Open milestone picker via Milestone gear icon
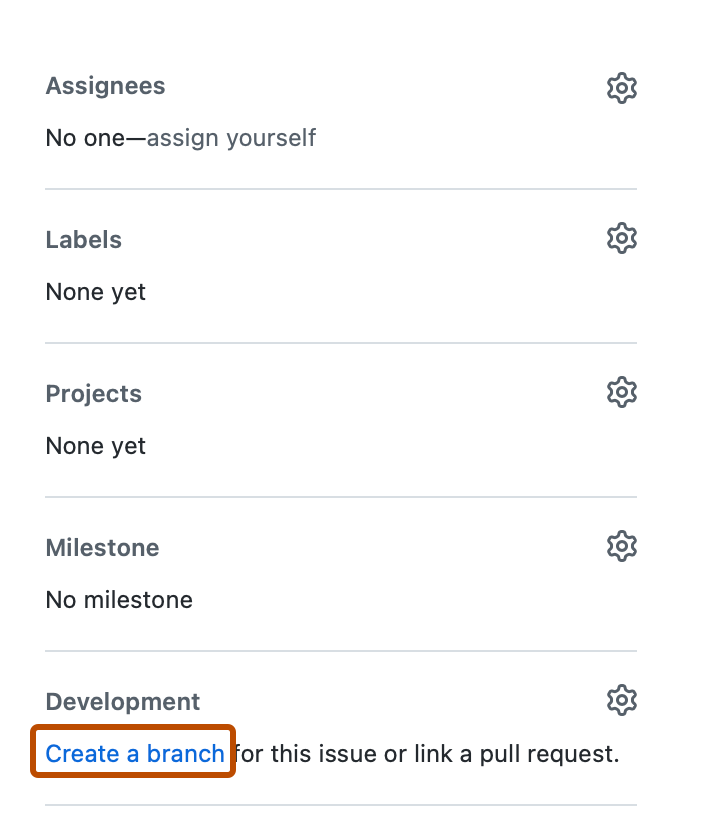This screenshot has height=840, width=706. point(621,546)
